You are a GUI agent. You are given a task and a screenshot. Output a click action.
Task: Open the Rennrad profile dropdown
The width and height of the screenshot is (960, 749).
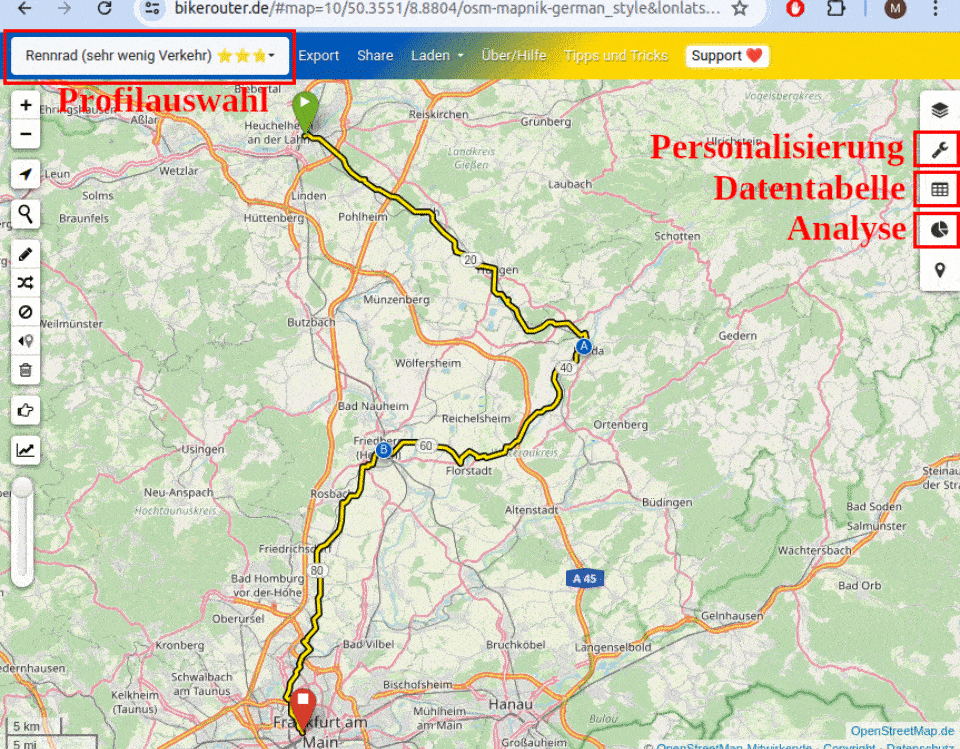pos(150,56)
